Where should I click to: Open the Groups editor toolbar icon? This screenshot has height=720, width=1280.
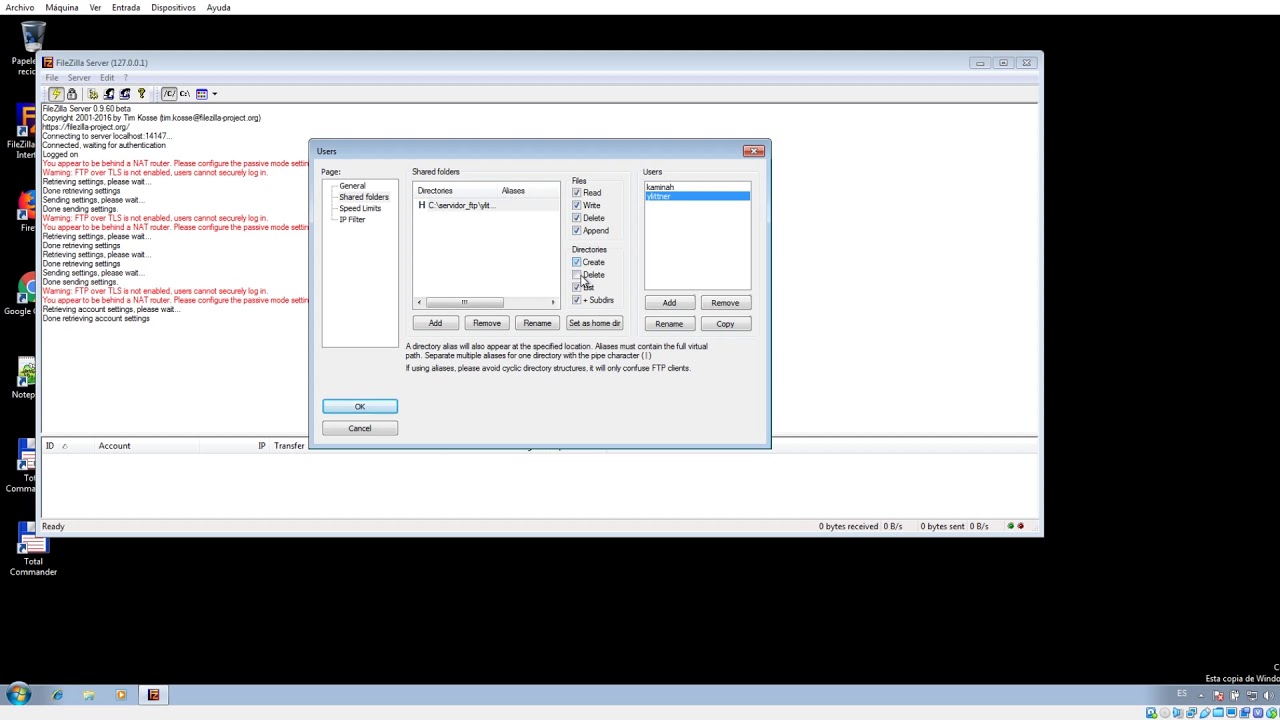(125, 94)
